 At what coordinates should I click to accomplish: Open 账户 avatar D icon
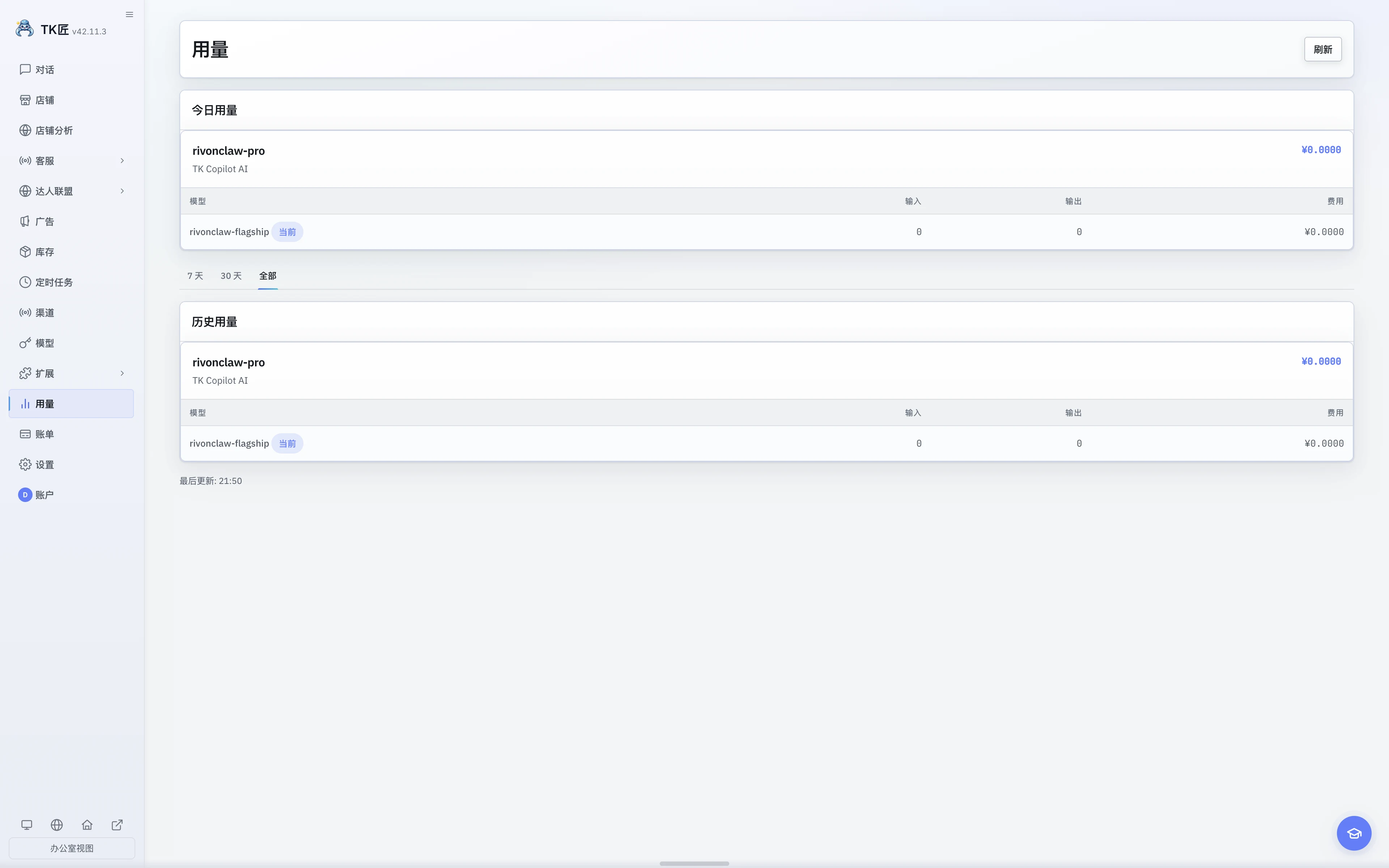(x=25, y=495)
